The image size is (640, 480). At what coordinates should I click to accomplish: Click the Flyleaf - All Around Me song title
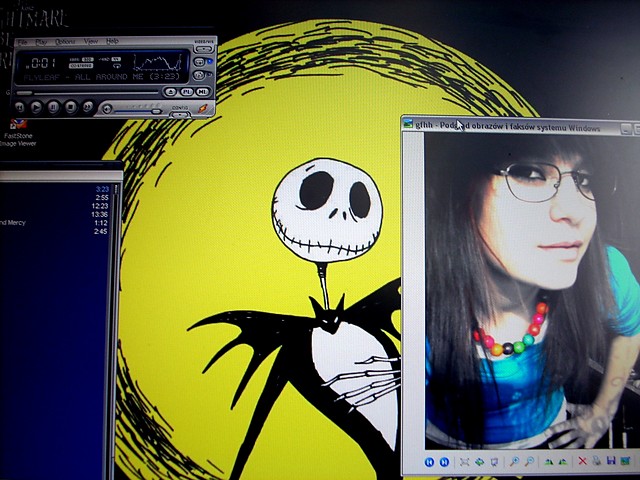click(x=102, y=77)
